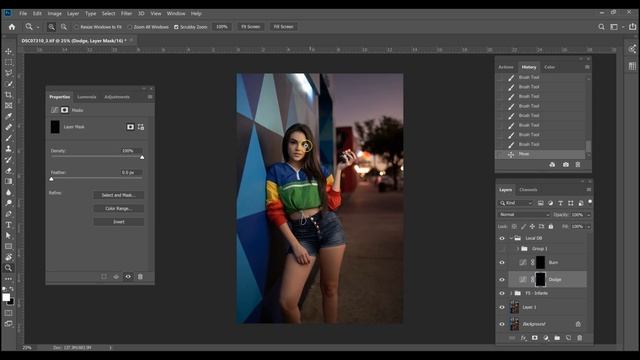Open the Kind filter dropdown in Layers
The image size is (640, 360).
click(x=516, y=203)
